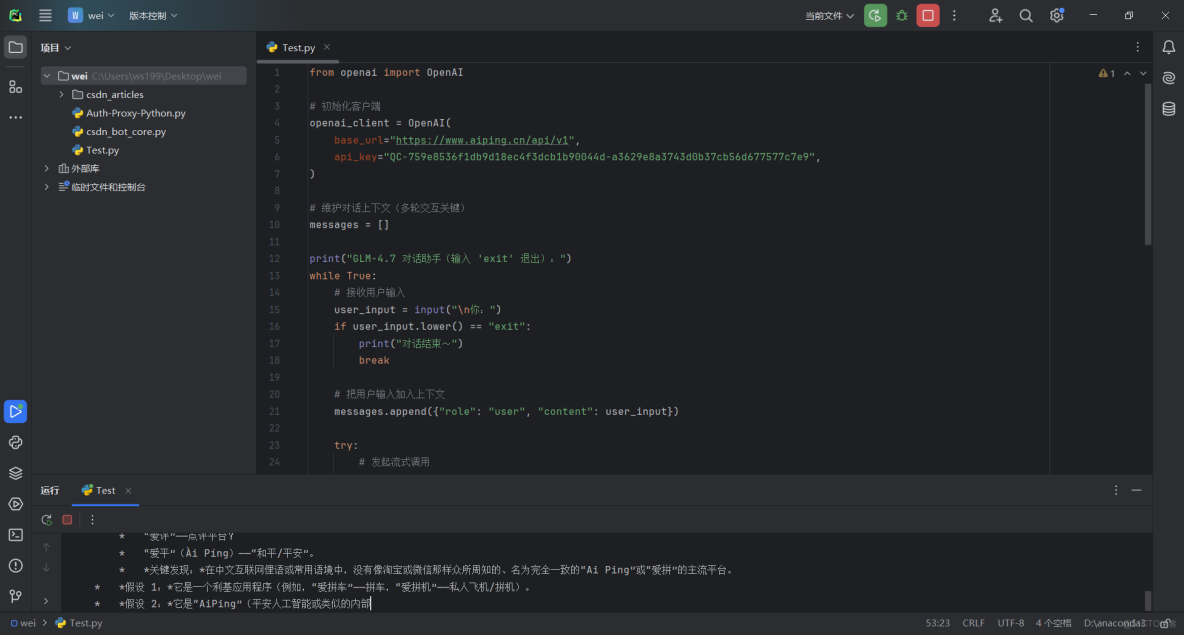Open the hamburger main menu
The width and height of the screenshot is (1184, 635).
point(45,15)
